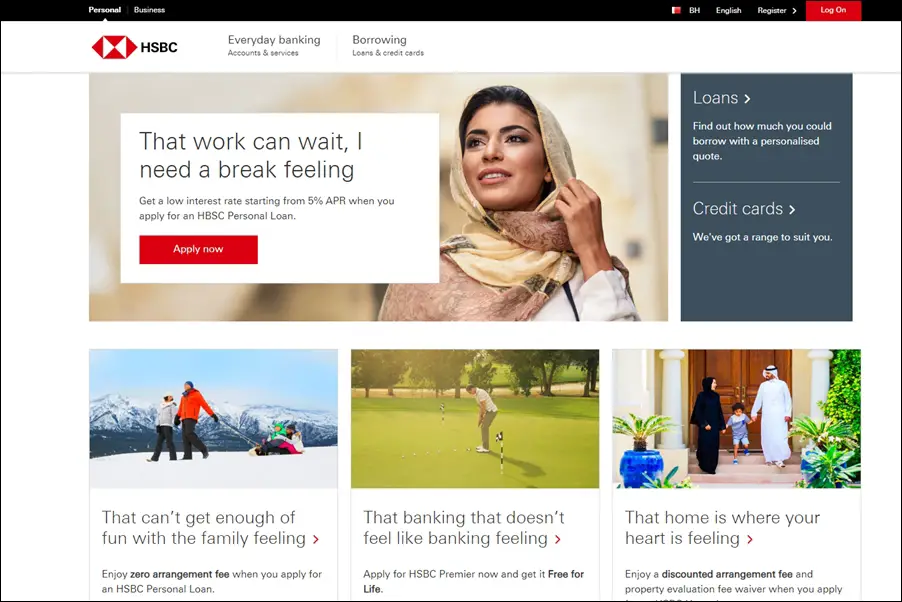
Task: Click 'Free for Life' Premier description text
Action: coord(473,581)
